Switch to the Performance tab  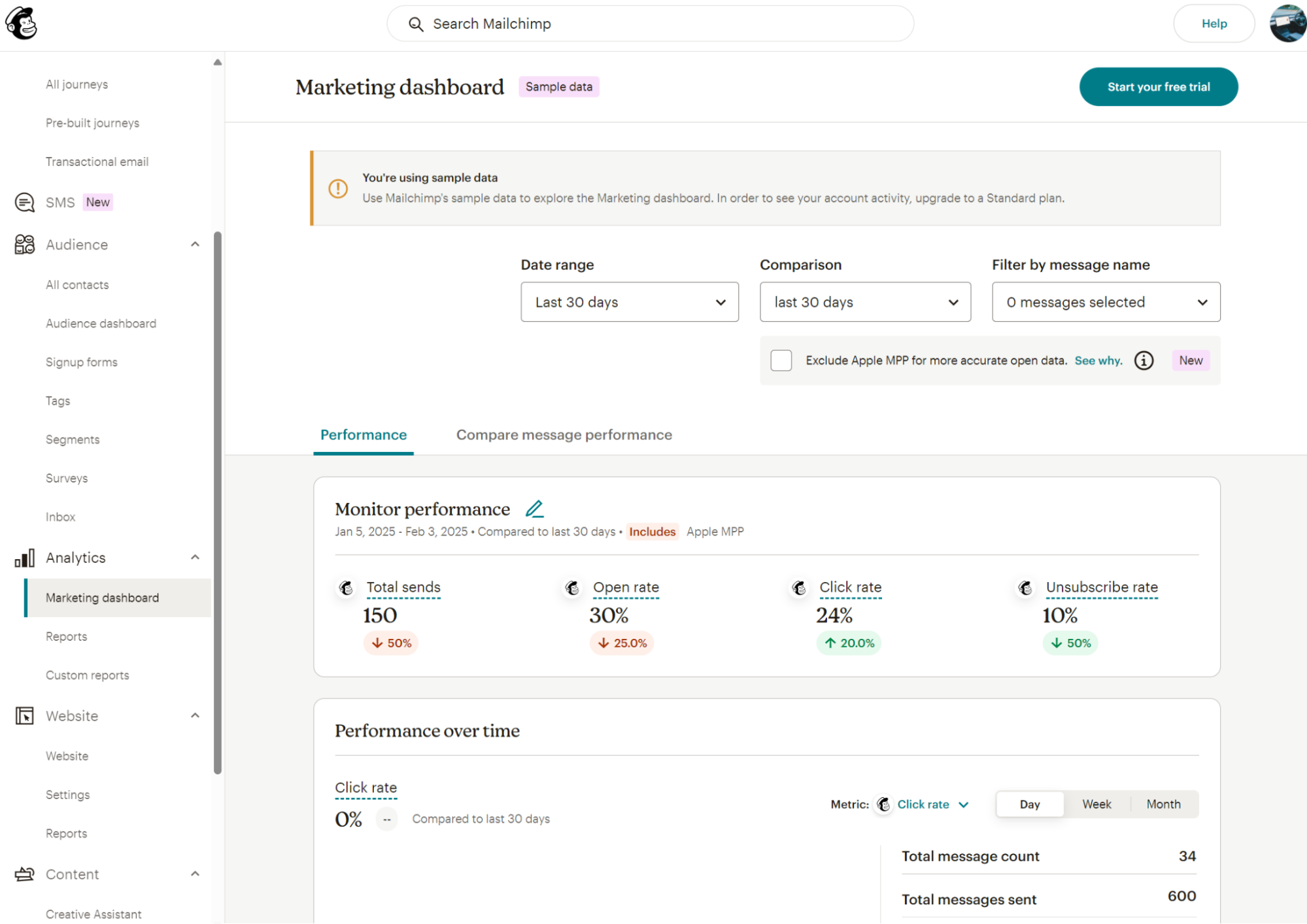point(364,435)
